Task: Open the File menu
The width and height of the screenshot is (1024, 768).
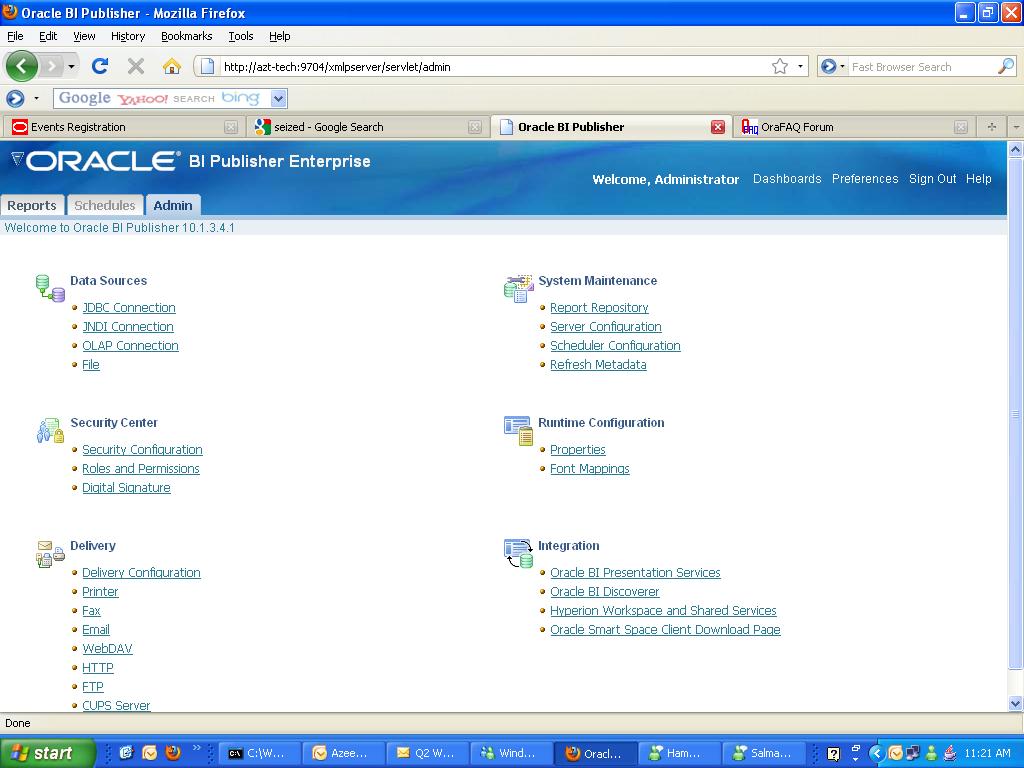Action: point(15,36)
